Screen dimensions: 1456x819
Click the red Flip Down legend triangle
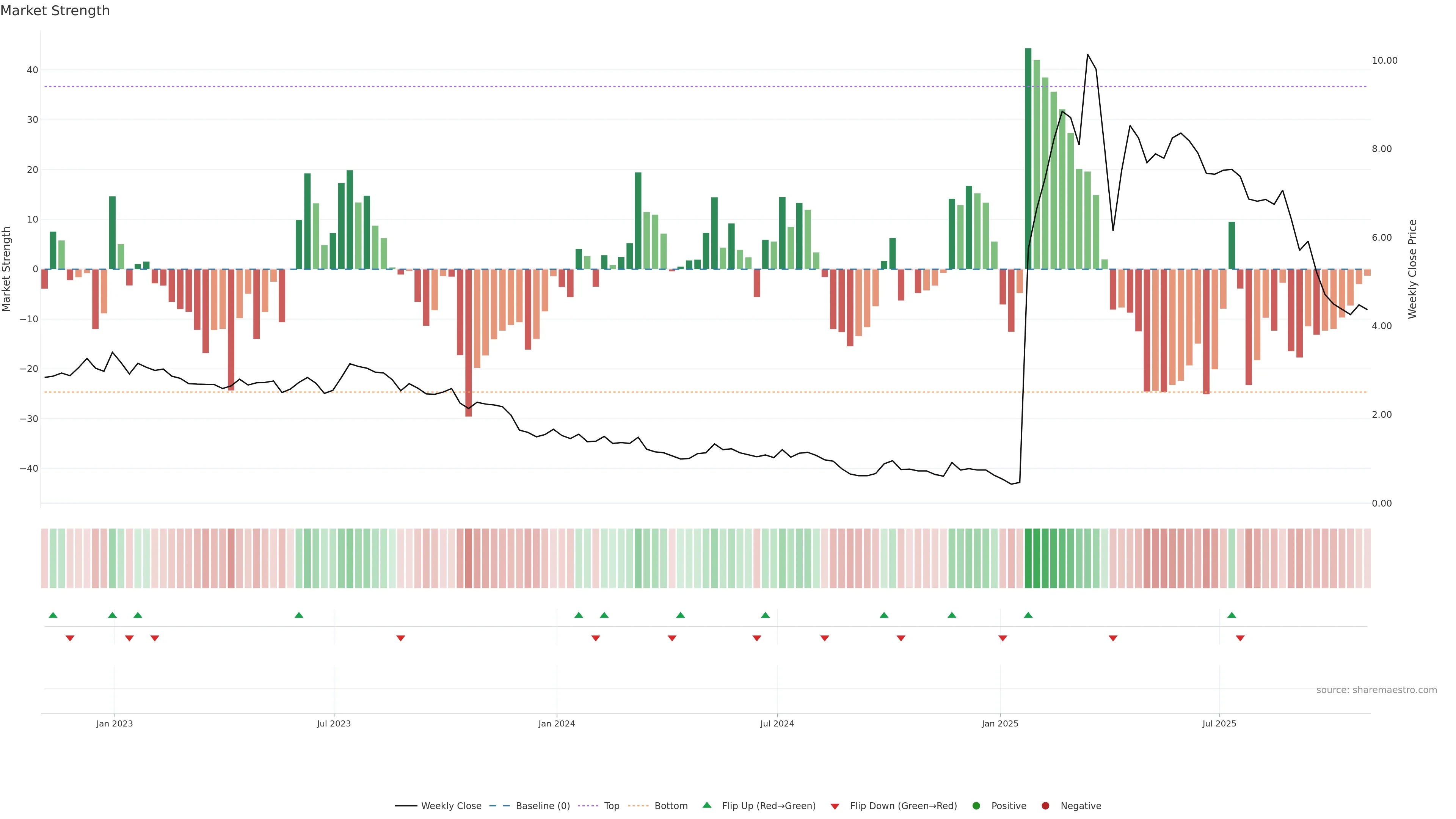point(835,806)
